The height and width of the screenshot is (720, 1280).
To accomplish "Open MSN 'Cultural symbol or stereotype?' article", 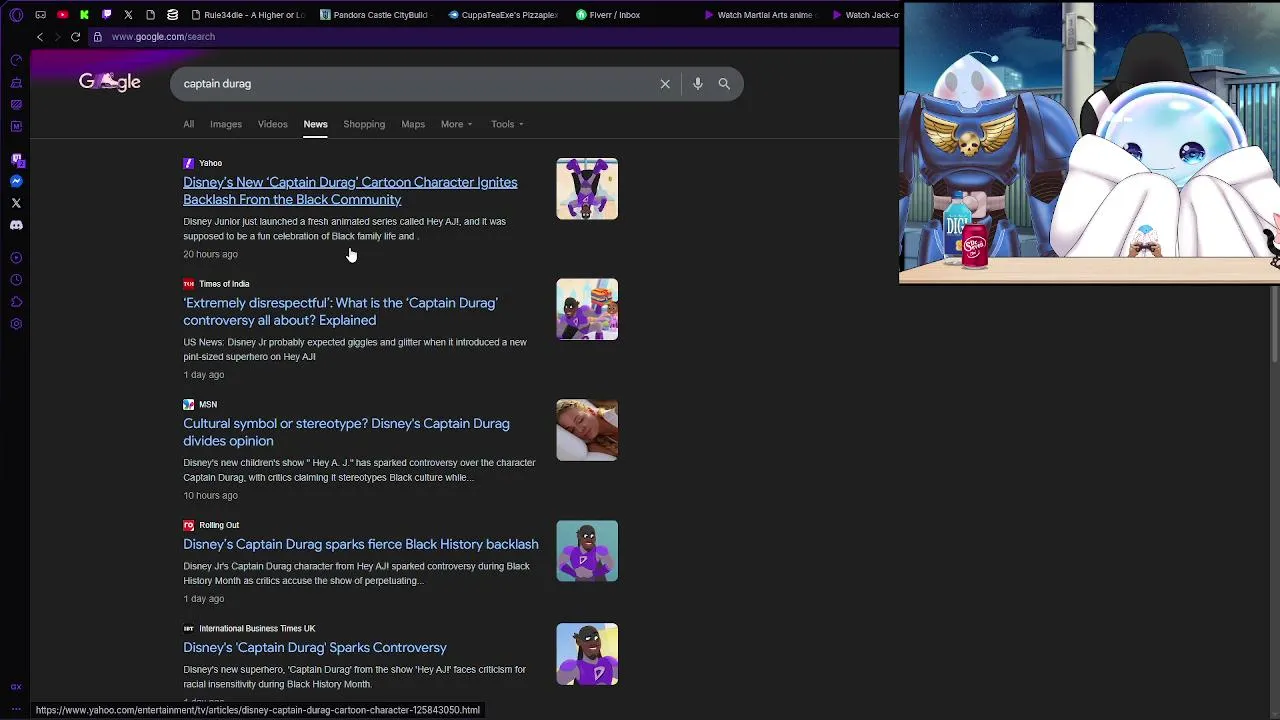I will coord(346,432).
